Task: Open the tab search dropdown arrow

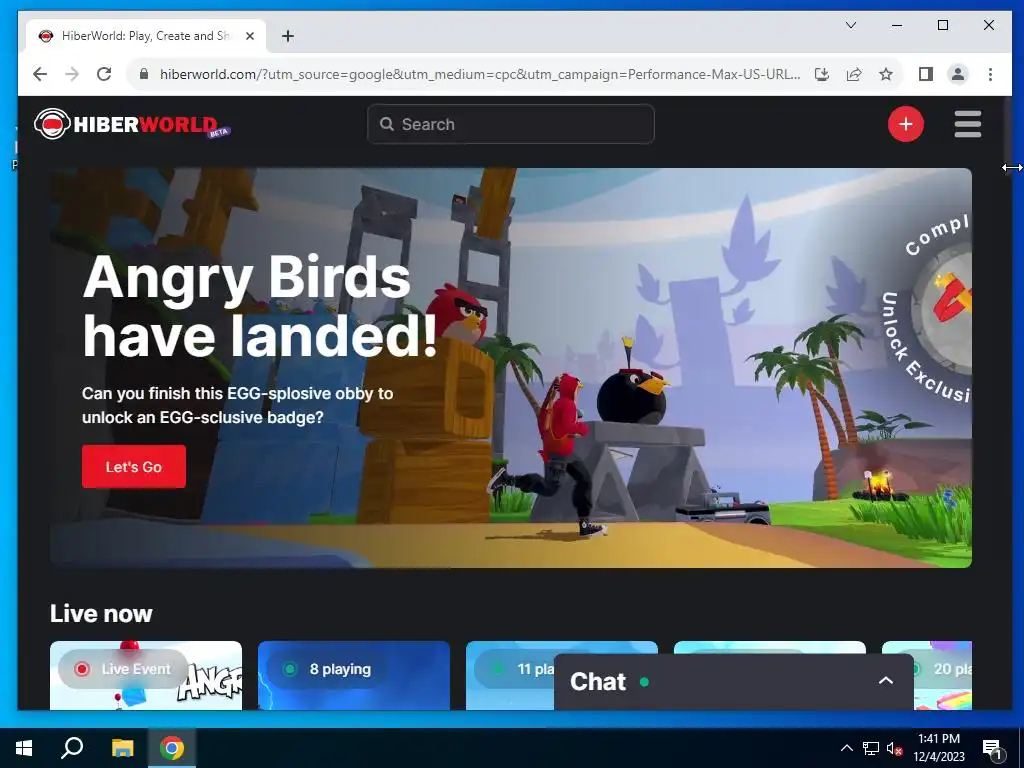Action: tap(851, 25)
